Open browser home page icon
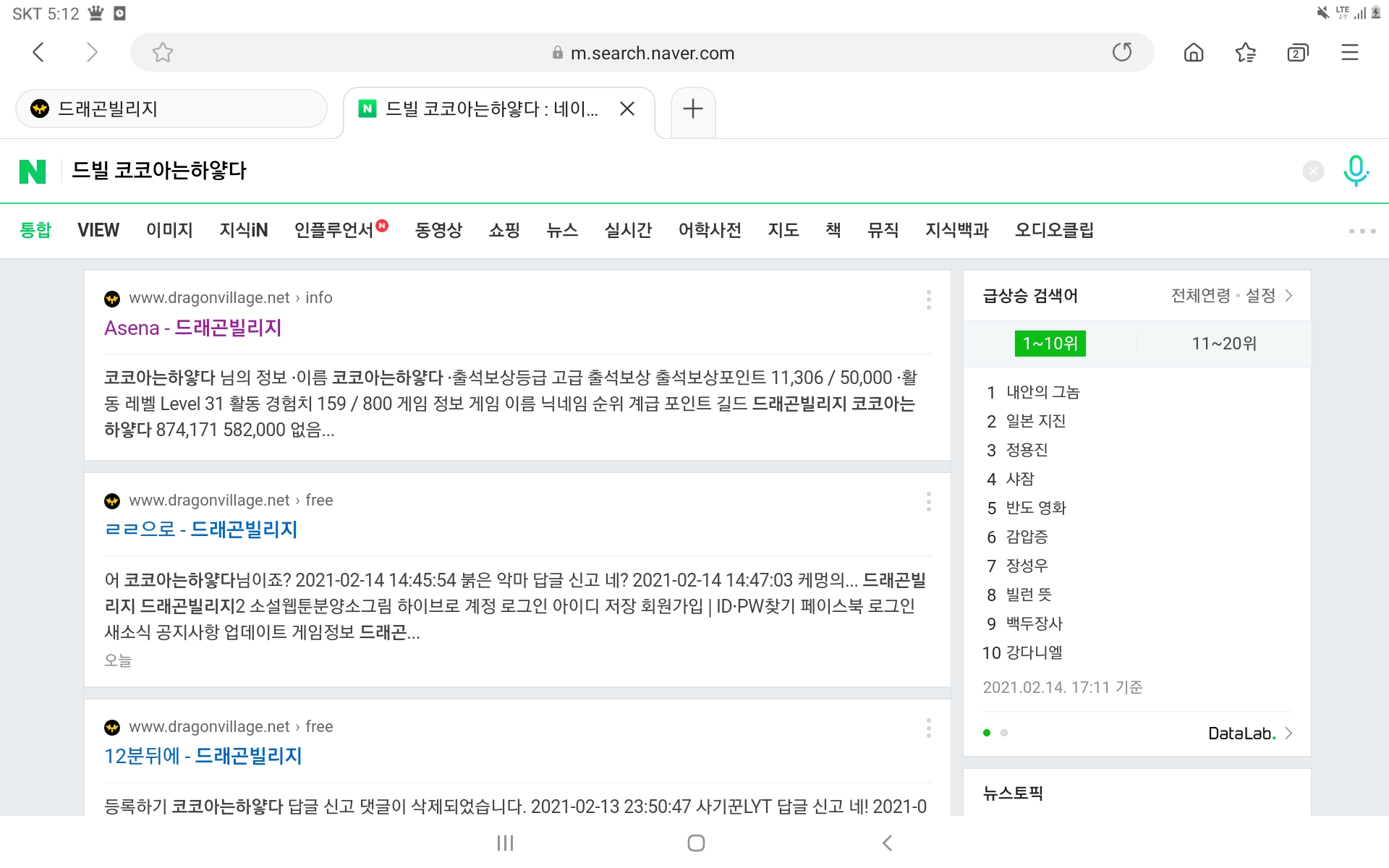 [1194, 52]
